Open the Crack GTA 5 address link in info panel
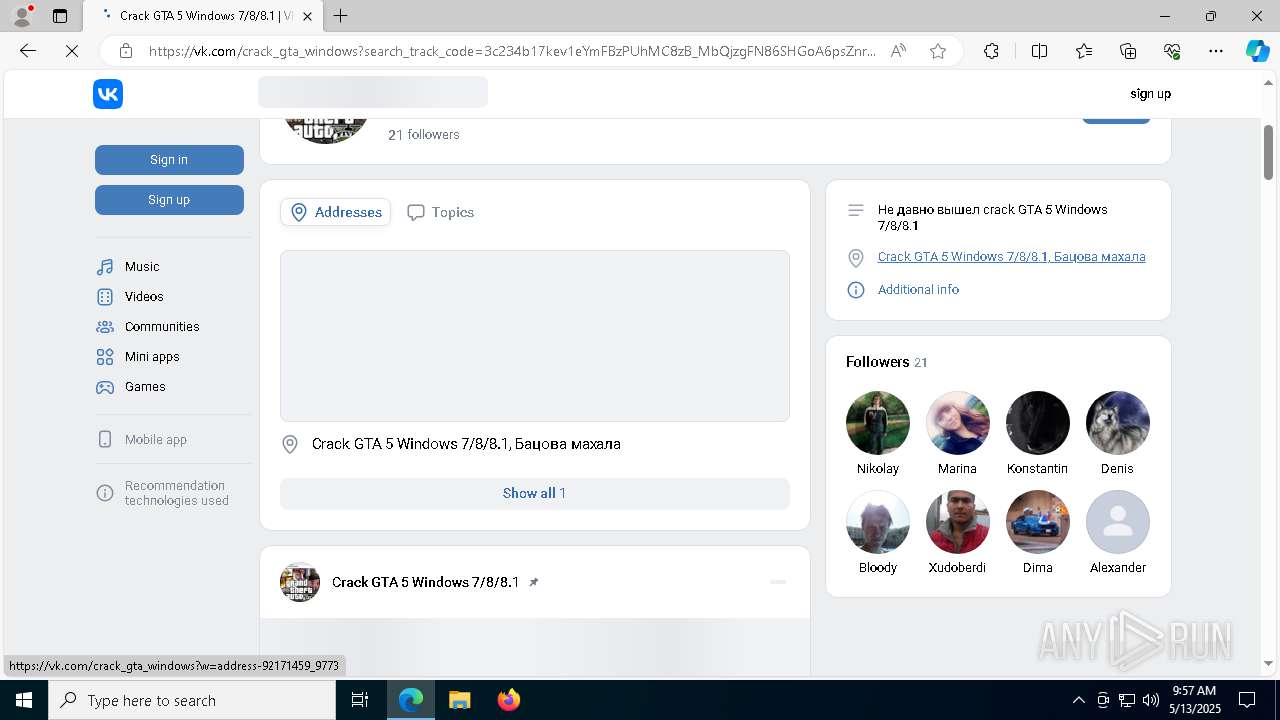1280x720 pixels. pyautogui.click(x=1011, y=257)
